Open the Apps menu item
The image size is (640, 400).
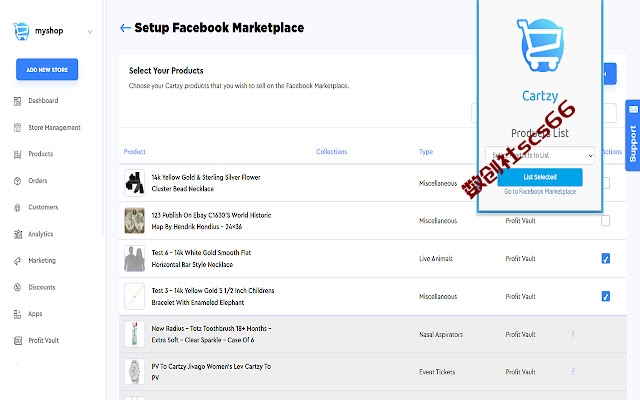[x=35, y=314]
